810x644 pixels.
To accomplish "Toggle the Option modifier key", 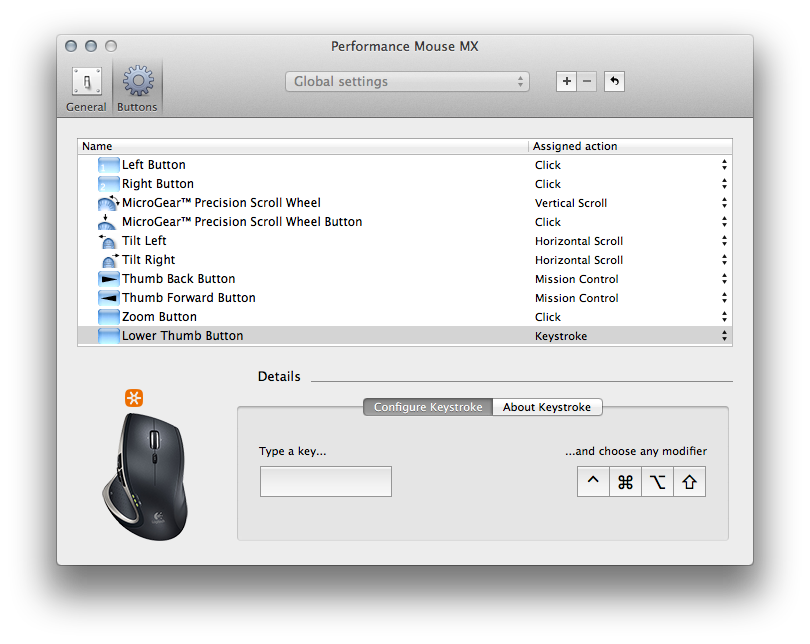I will [x=657, y=482].
